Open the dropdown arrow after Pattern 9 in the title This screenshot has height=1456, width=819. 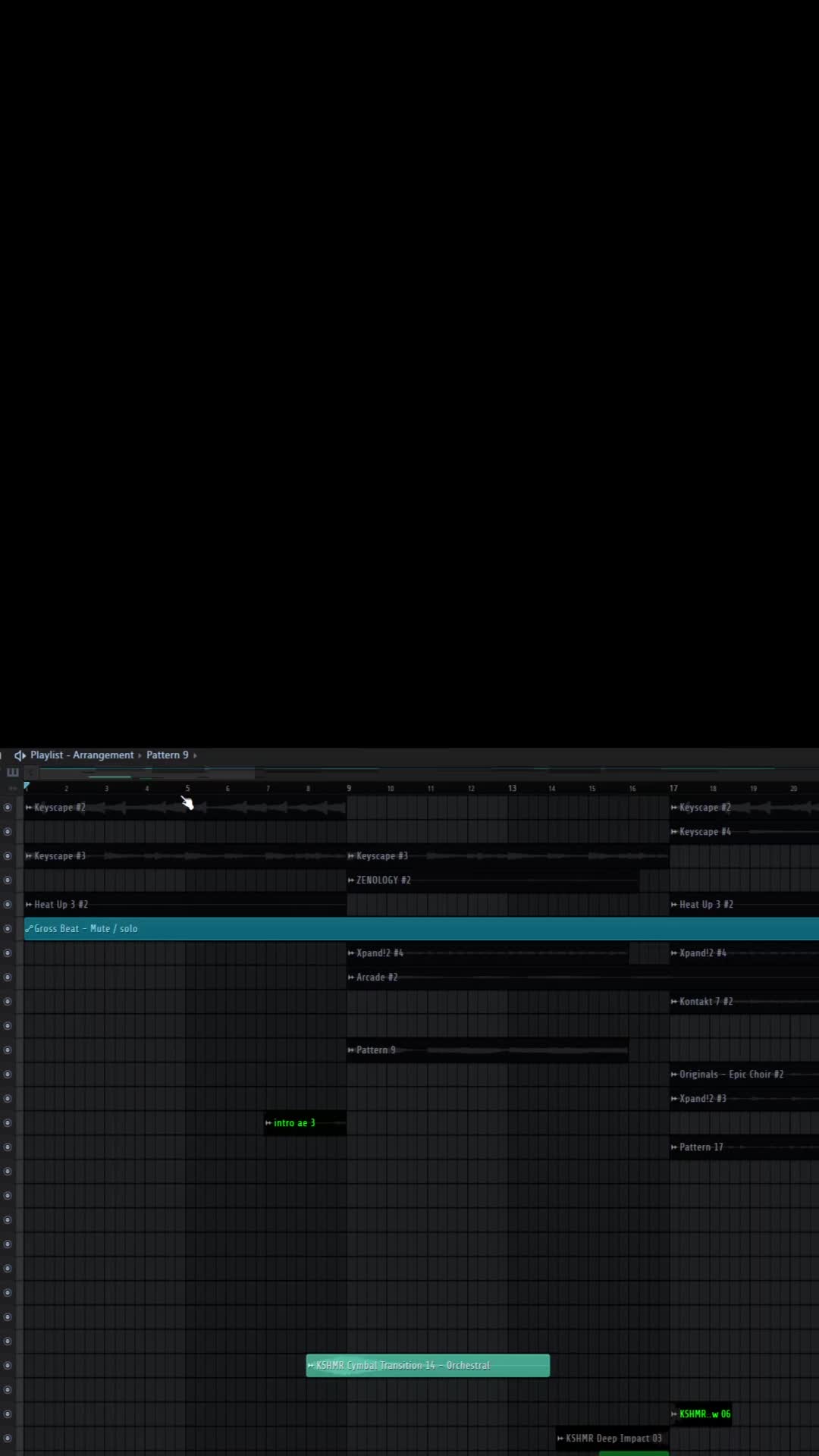pyautogui.click(x=195, y=755)
